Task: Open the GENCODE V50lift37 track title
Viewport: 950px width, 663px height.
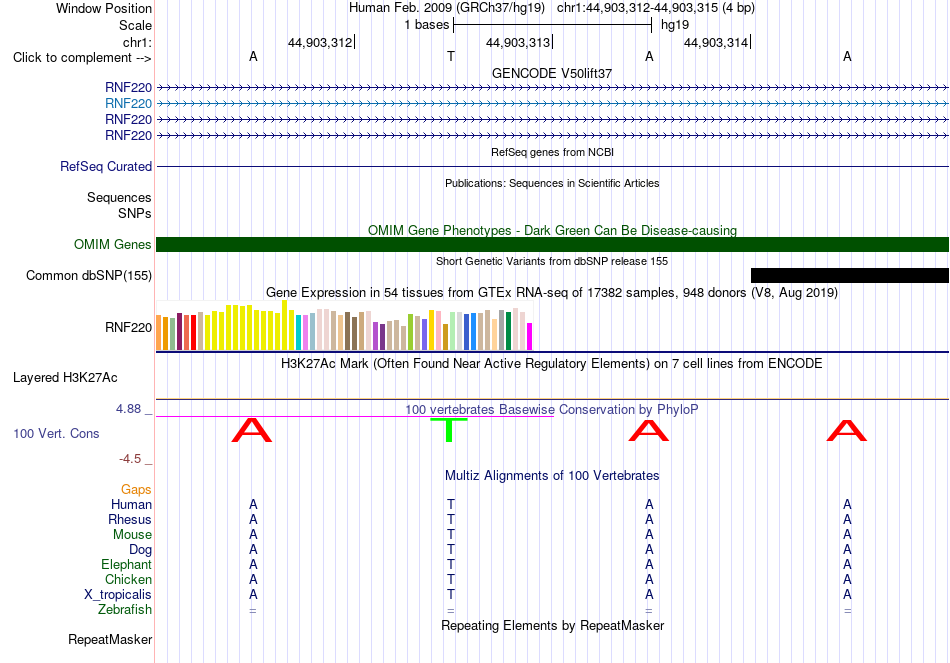Action: tap(552, 73)
